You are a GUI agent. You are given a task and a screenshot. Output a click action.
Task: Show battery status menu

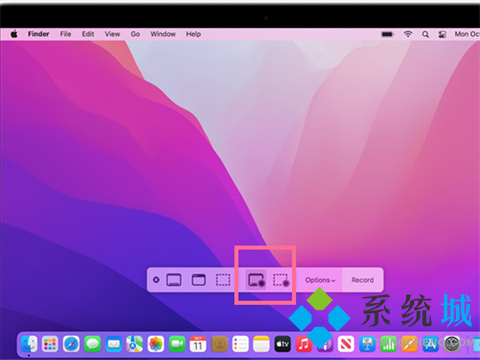[x=388, y=34]
